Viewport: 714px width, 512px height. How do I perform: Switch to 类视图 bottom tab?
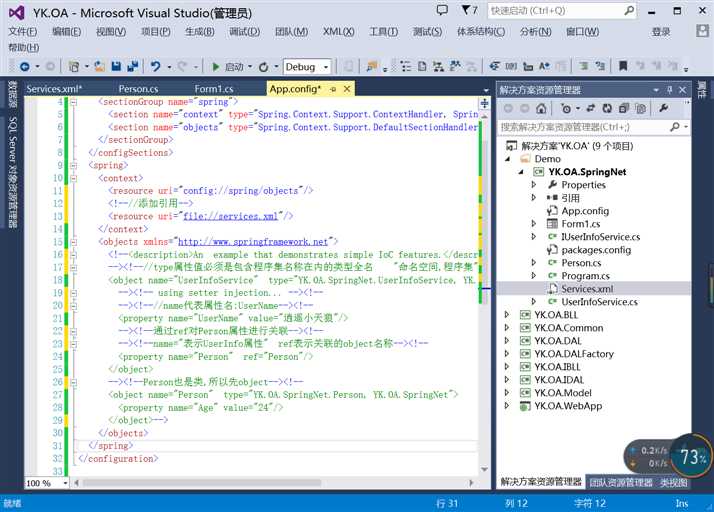click(x=673, y=482)
